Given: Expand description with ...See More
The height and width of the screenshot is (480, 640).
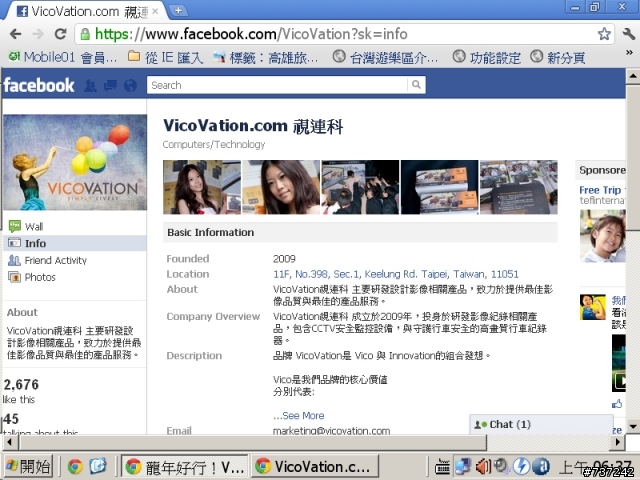Looking at the screenshot, I should point(299,416).
